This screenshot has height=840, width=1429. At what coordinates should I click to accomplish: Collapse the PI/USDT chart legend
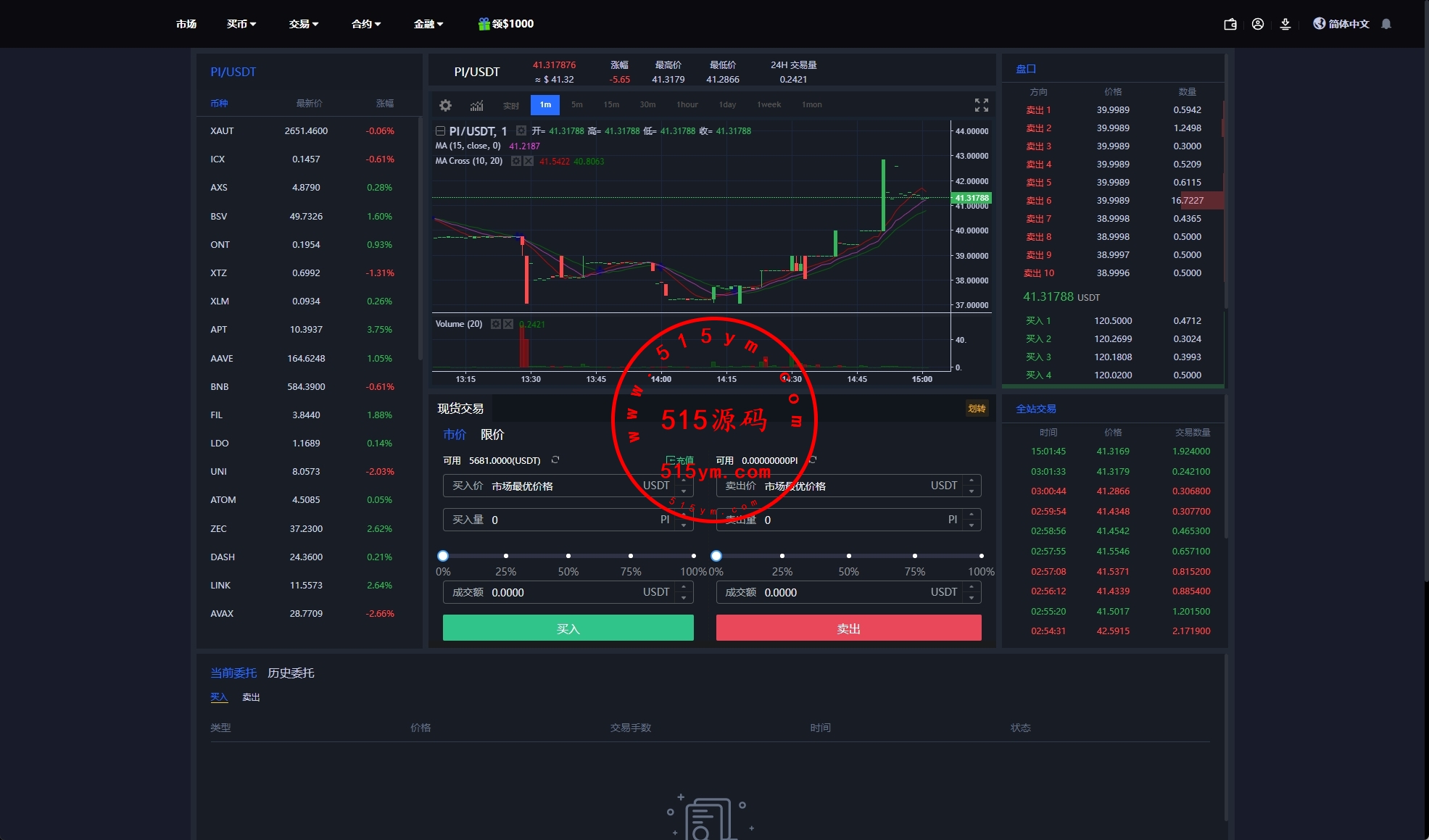click(x=440, y=131)
